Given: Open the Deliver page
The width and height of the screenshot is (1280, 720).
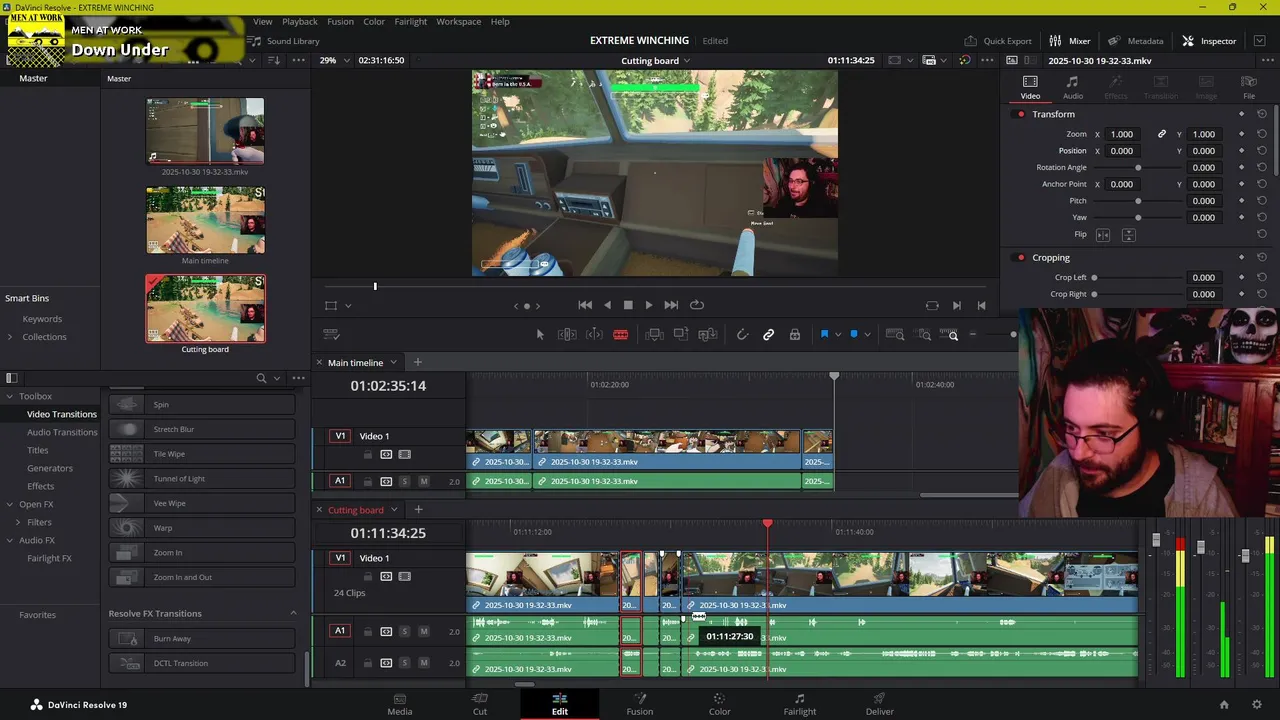Looking at the screenshot, I should [x=880, y=704].
